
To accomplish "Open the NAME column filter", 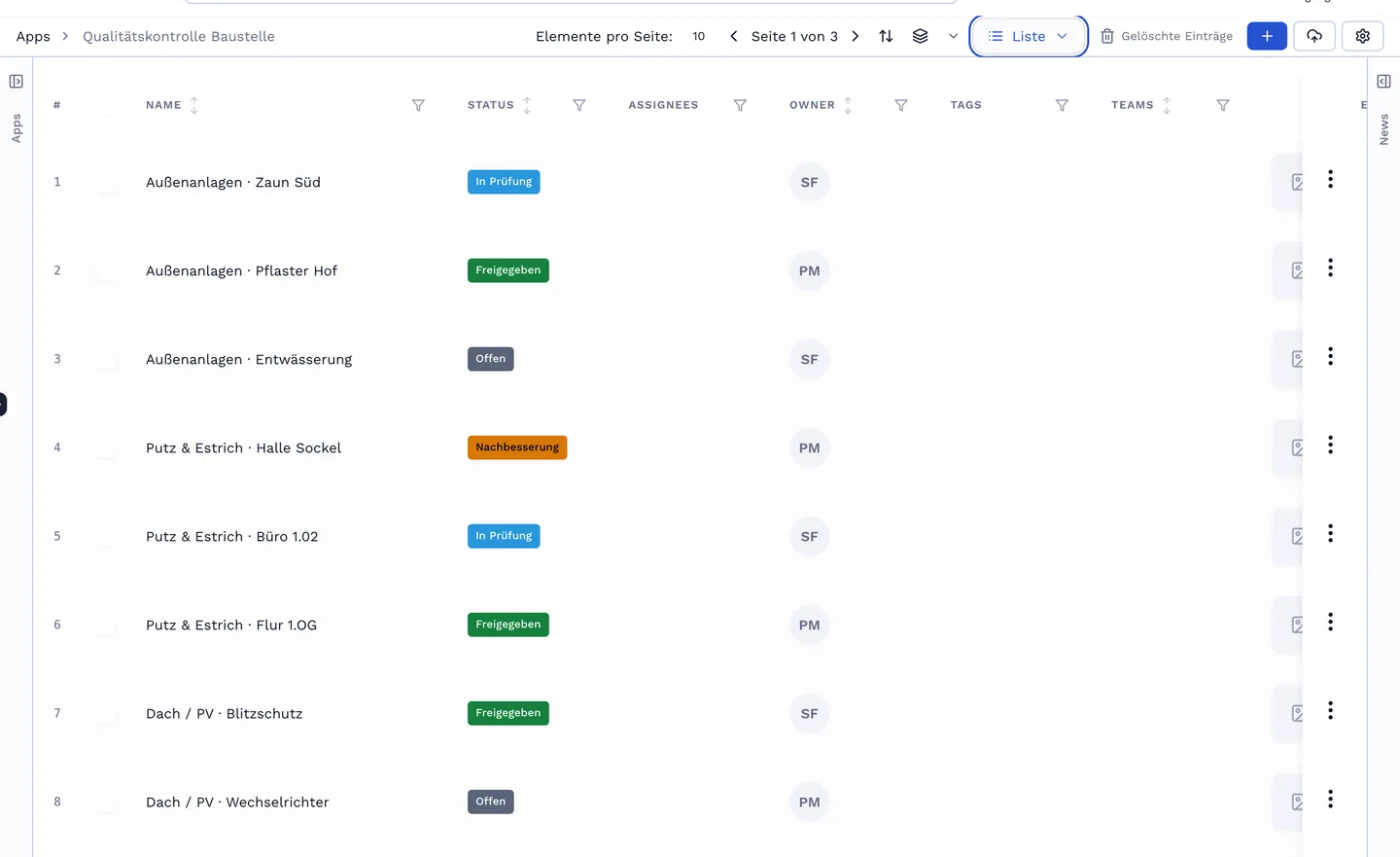I will (x=418, y=105).
